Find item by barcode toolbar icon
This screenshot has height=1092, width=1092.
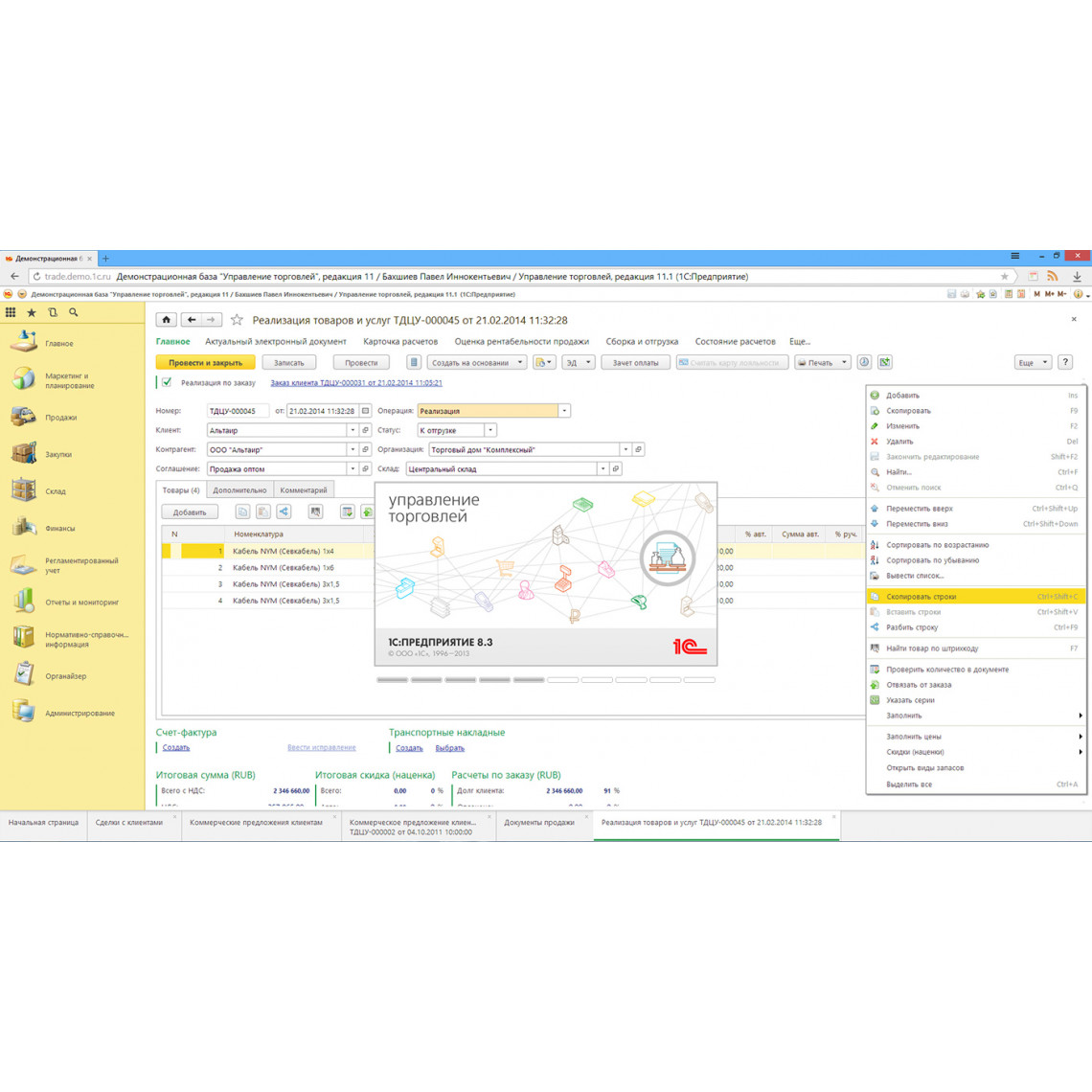pos(315,512)
